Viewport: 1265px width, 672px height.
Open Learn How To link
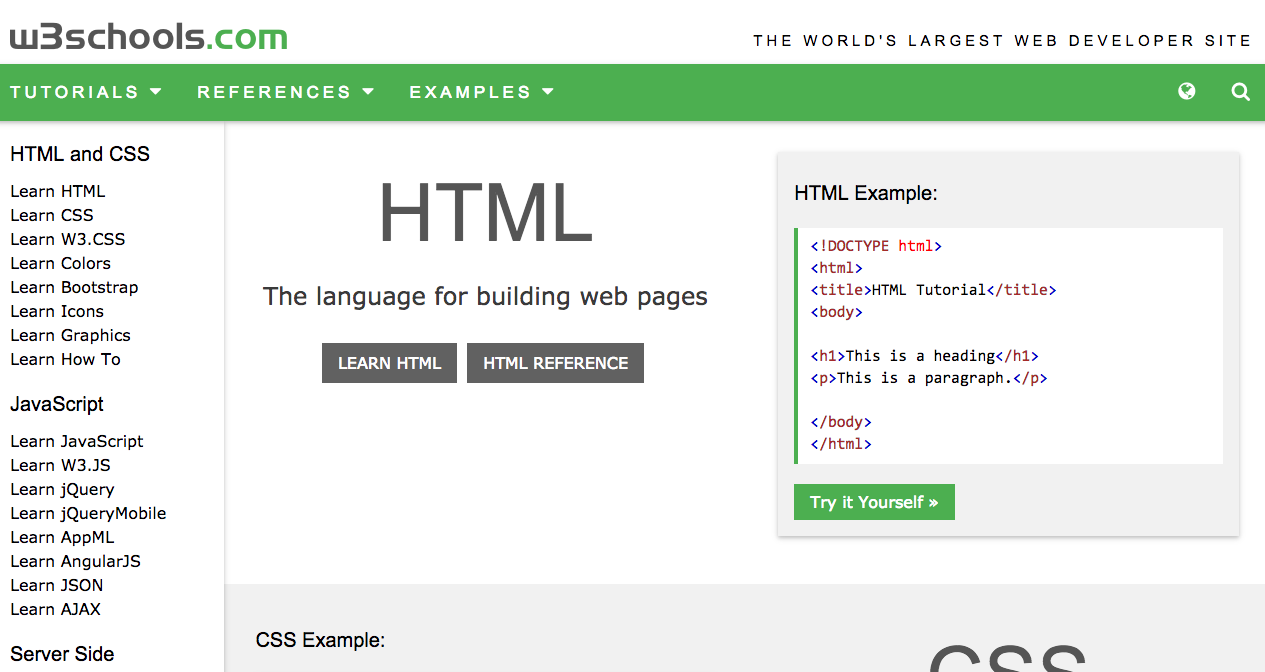pyautogui.click(x=65, y=359)
